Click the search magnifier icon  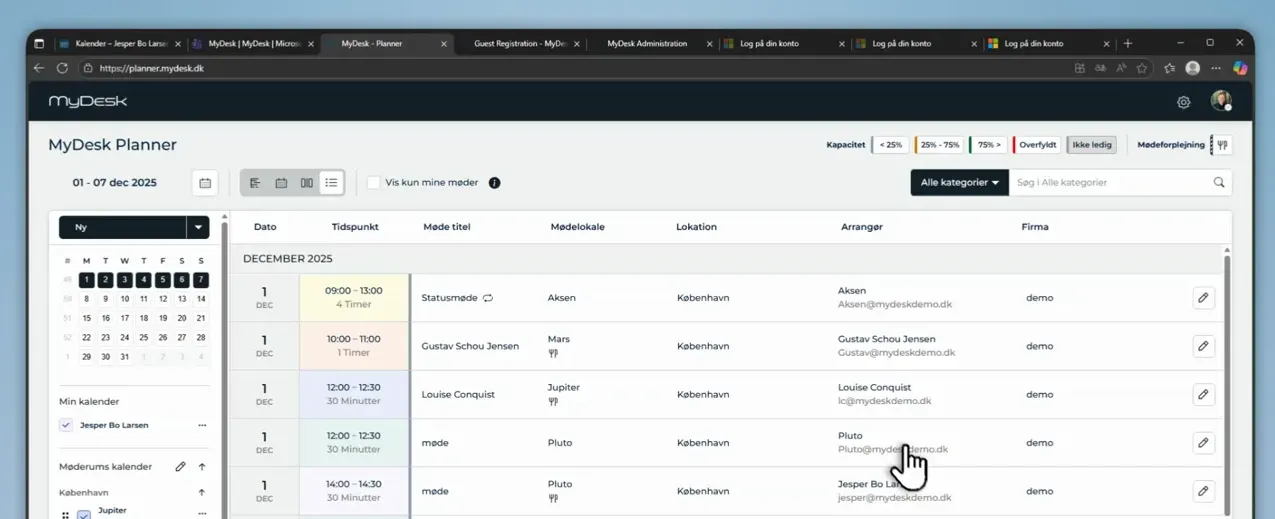coord(1219,183)
